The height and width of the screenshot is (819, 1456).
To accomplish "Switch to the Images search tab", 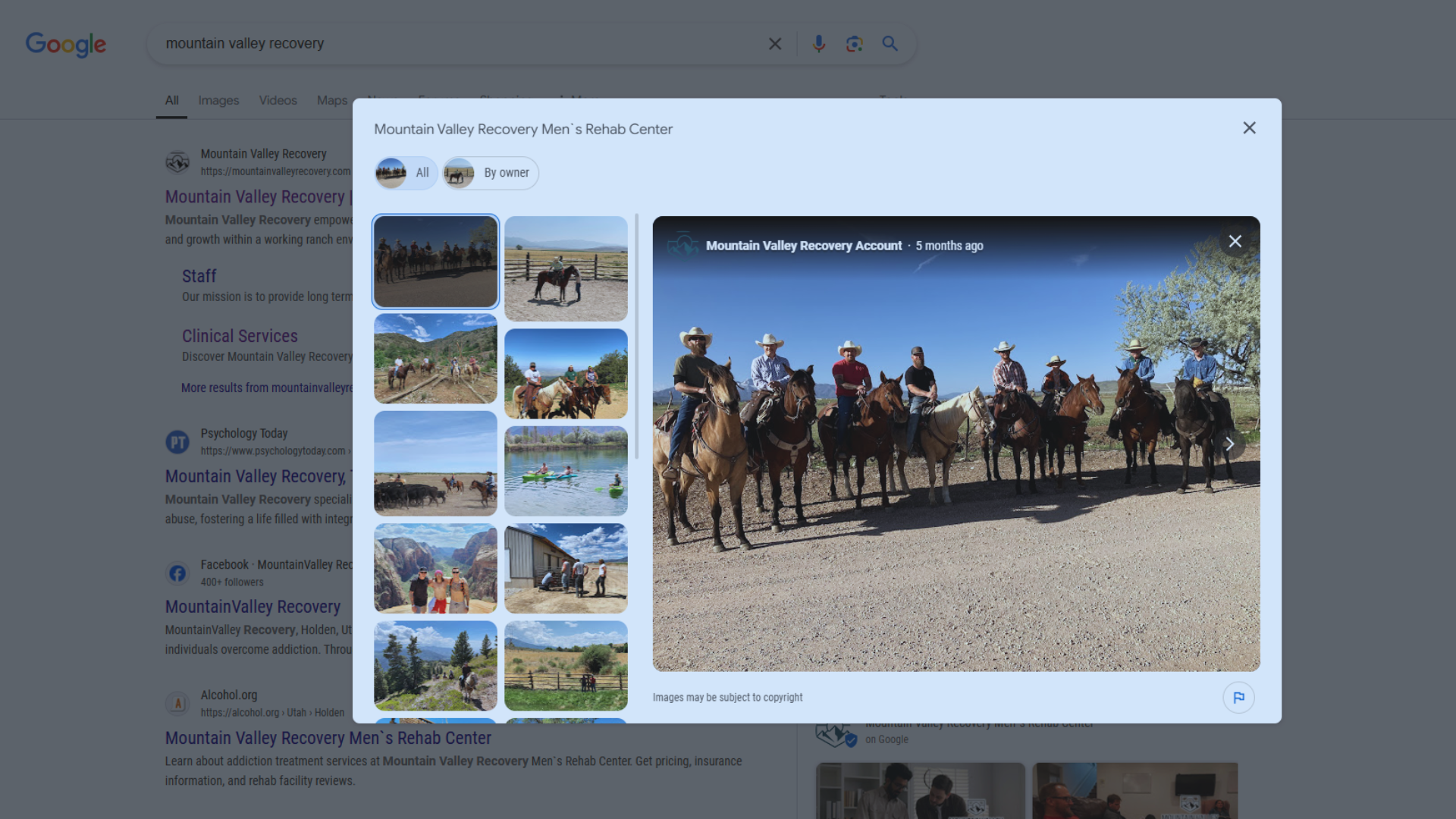I will pyautogui.click(x=218, y=100).
